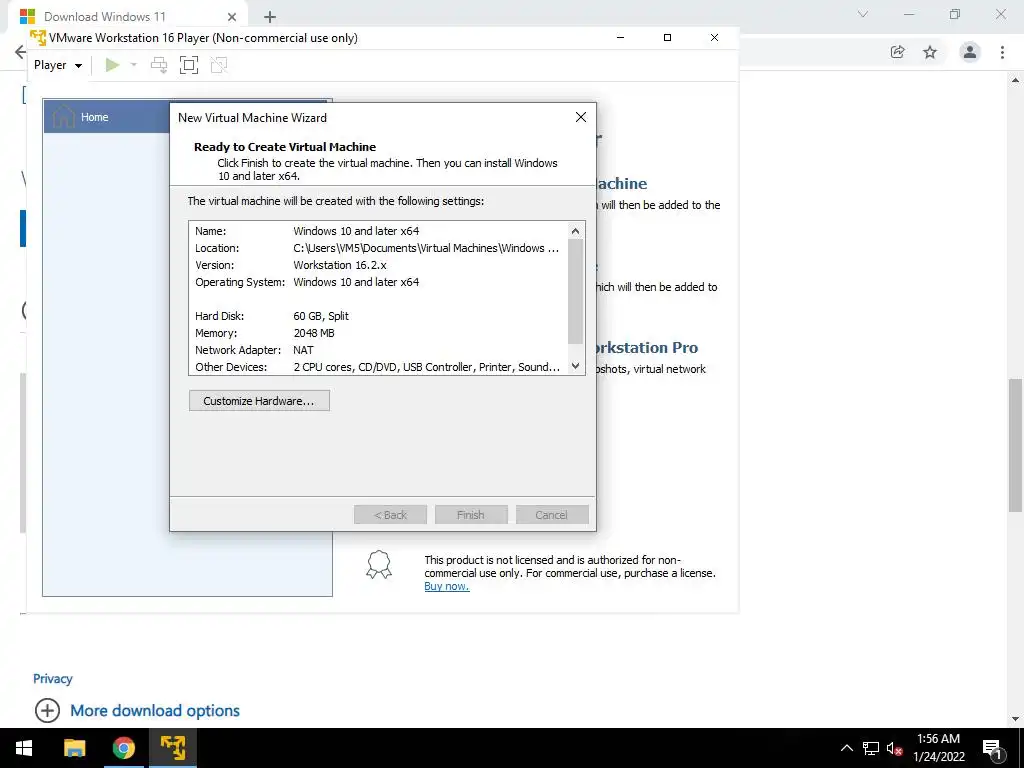This screenshot has width=1024, height=768.
Task: Open the notification center icon
Action: pyautogui.click(x=992, y=748)
